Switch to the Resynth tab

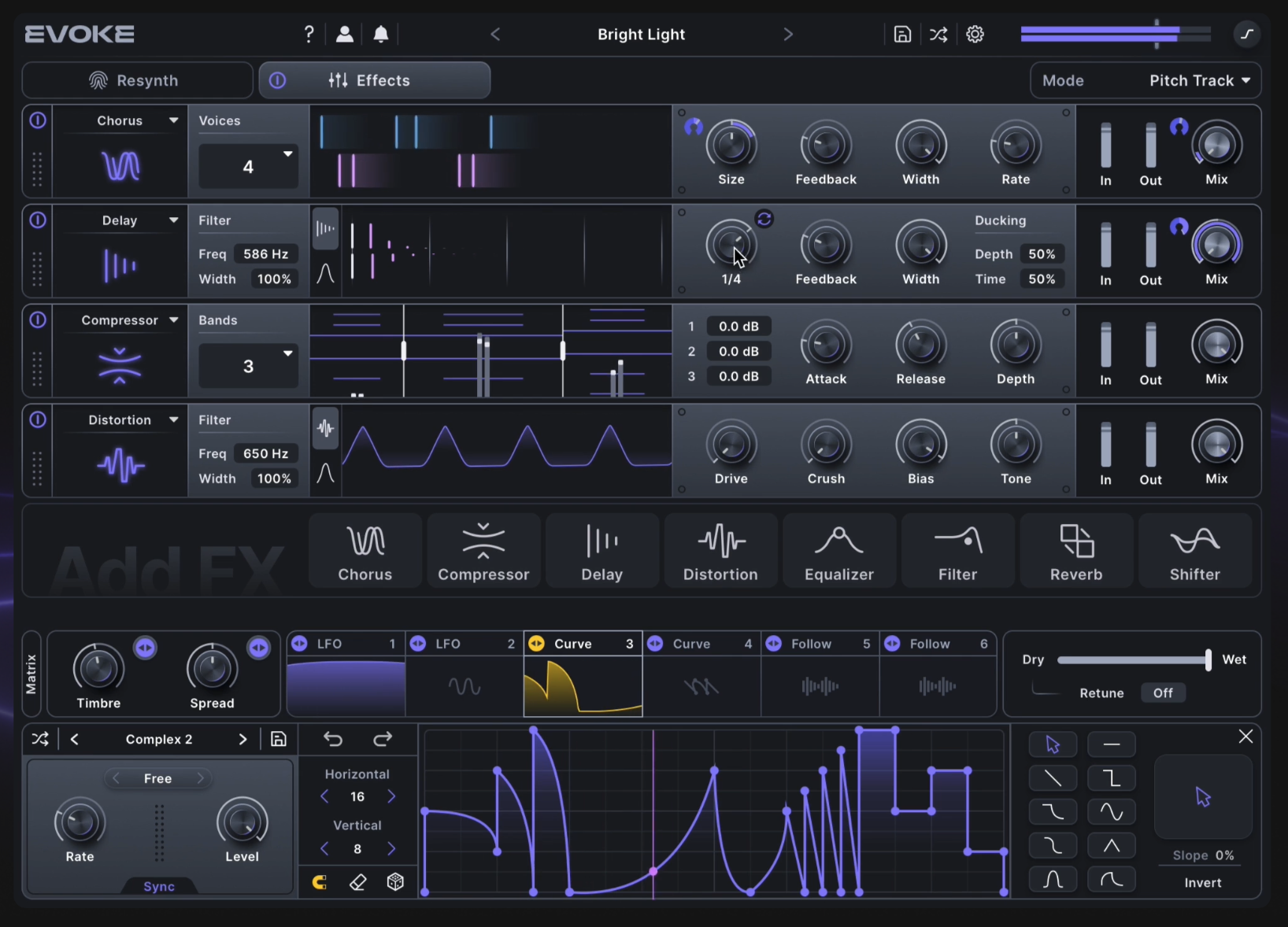point(137,81)
